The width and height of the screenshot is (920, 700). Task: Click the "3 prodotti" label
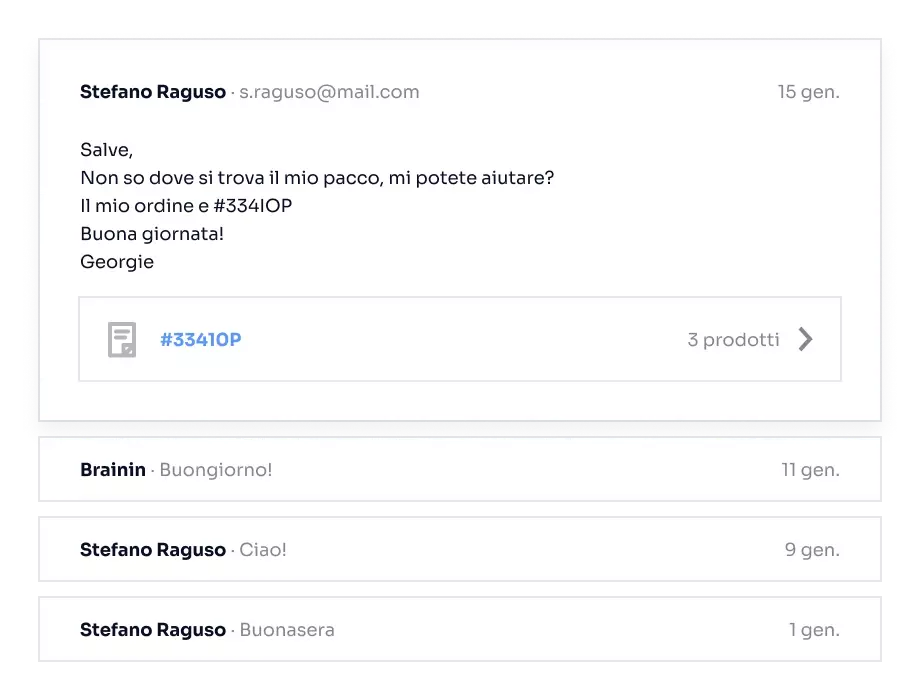[x=733, y=340]
